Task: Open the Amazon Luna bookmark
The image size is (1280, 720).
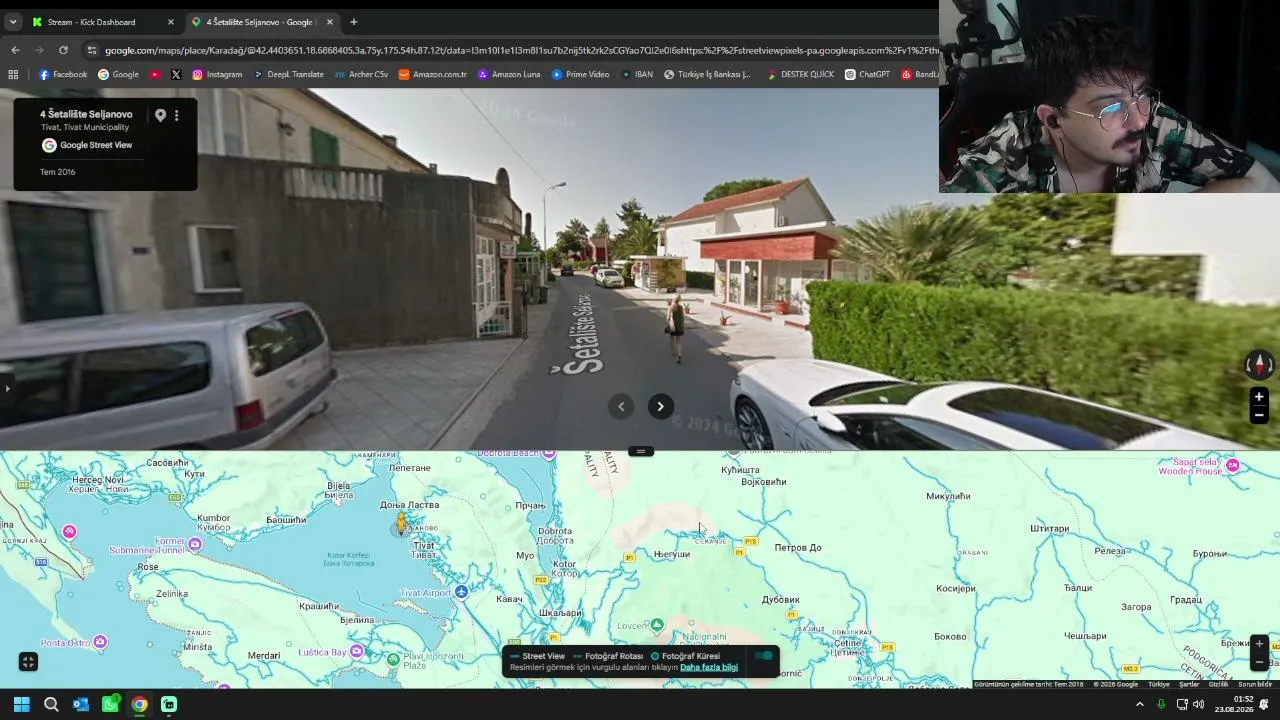Action: pyautogui.click(x=509, y=74)
